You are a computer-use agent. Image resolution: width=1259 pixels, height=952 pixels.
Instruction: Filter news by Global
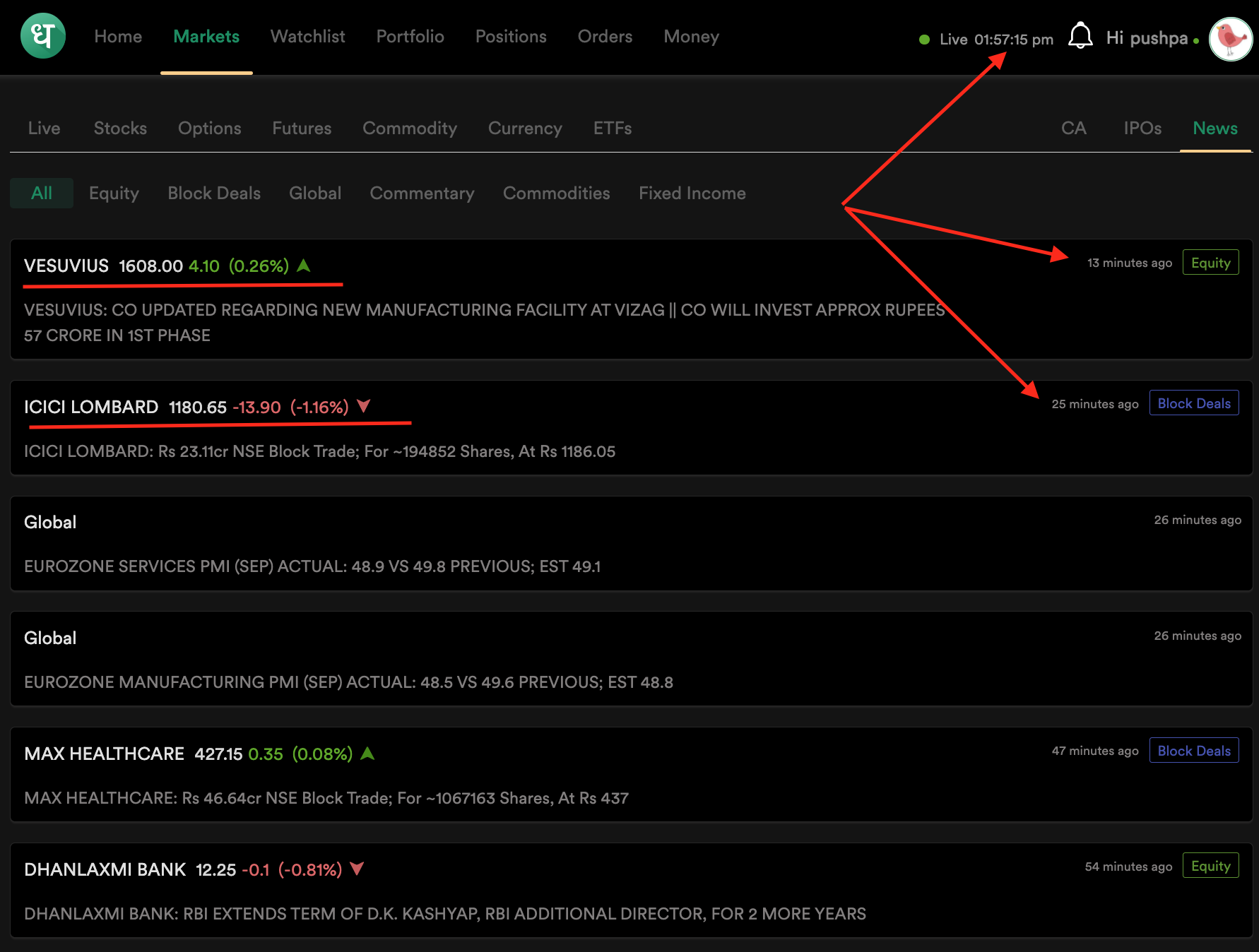click(315, 193)
